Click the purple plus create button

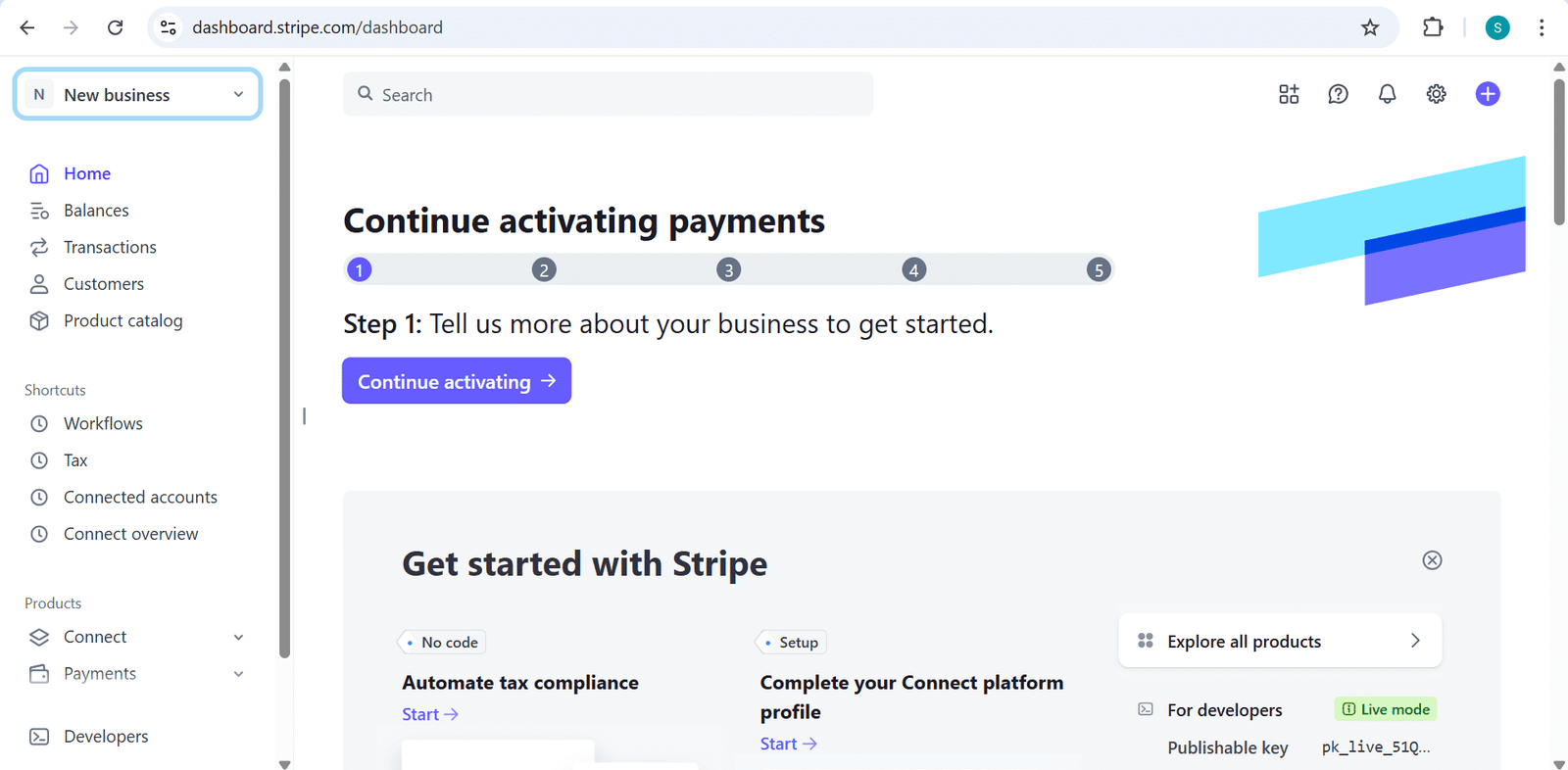1488,94
